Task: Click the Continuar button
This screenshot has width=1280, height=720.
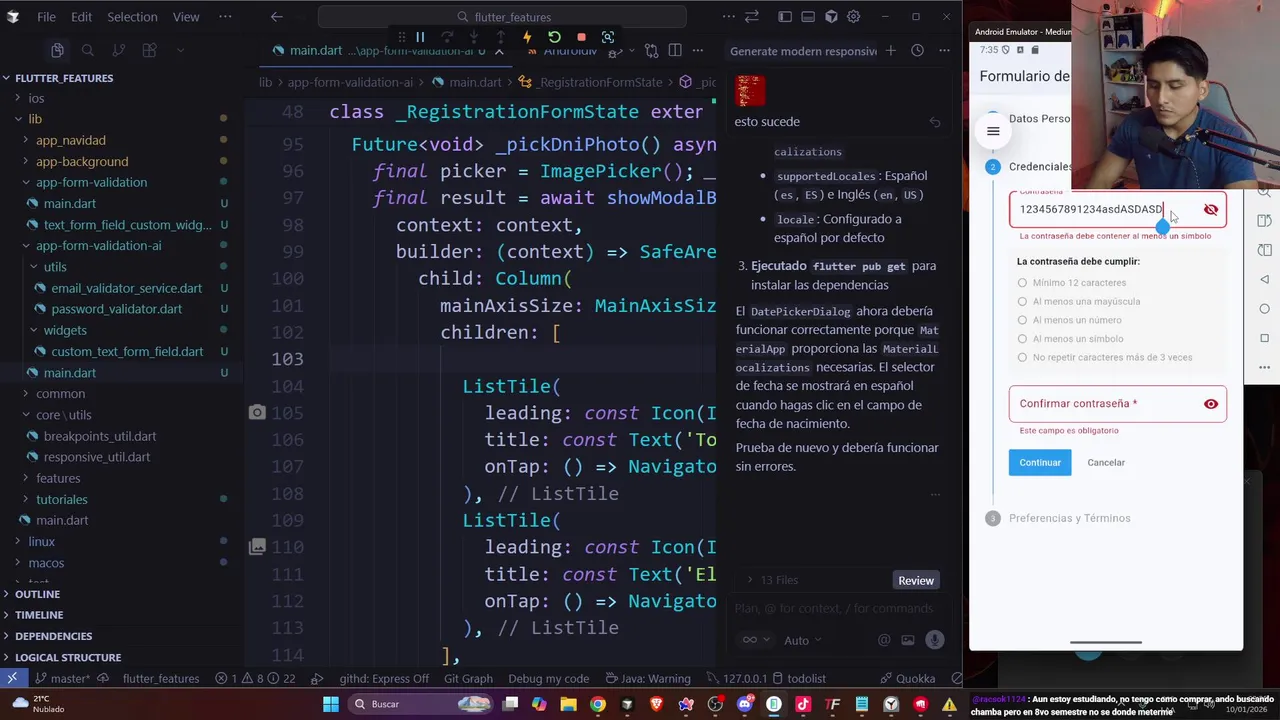Action: pyautogui.click(x=1040, y=462)
